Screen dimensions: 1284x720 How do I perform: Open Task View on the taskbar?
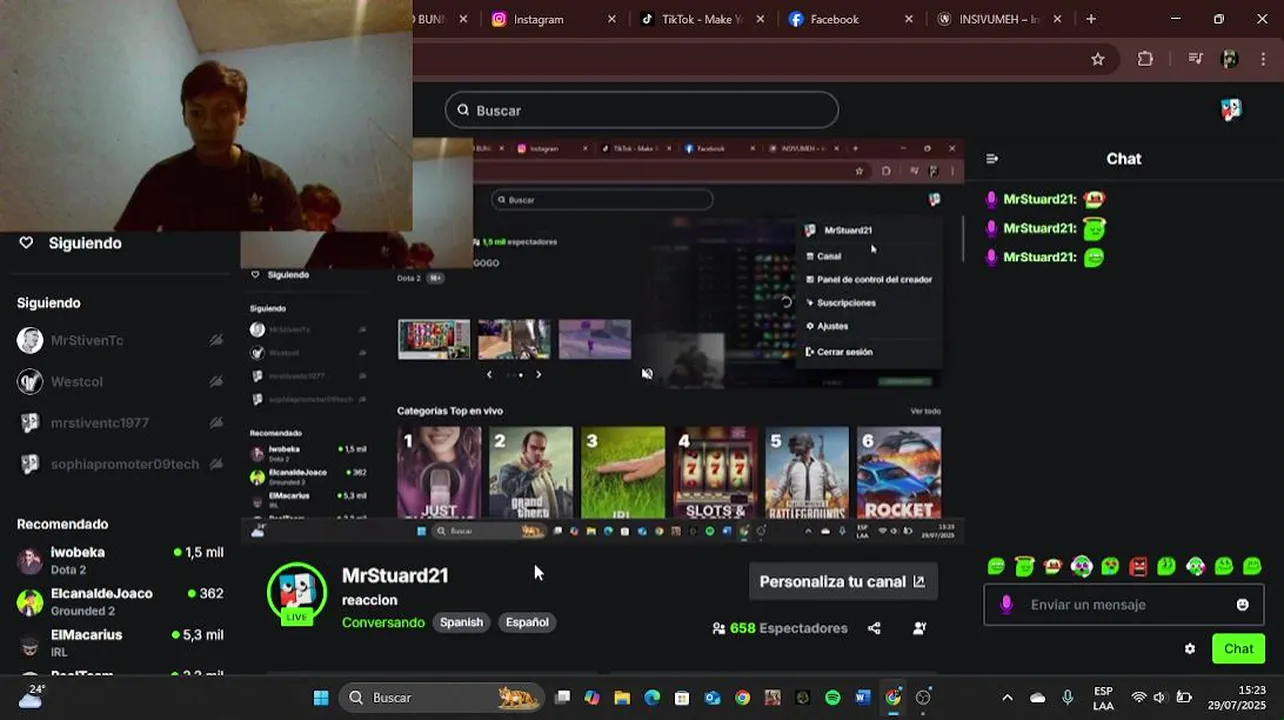click(x=563, y=698)
